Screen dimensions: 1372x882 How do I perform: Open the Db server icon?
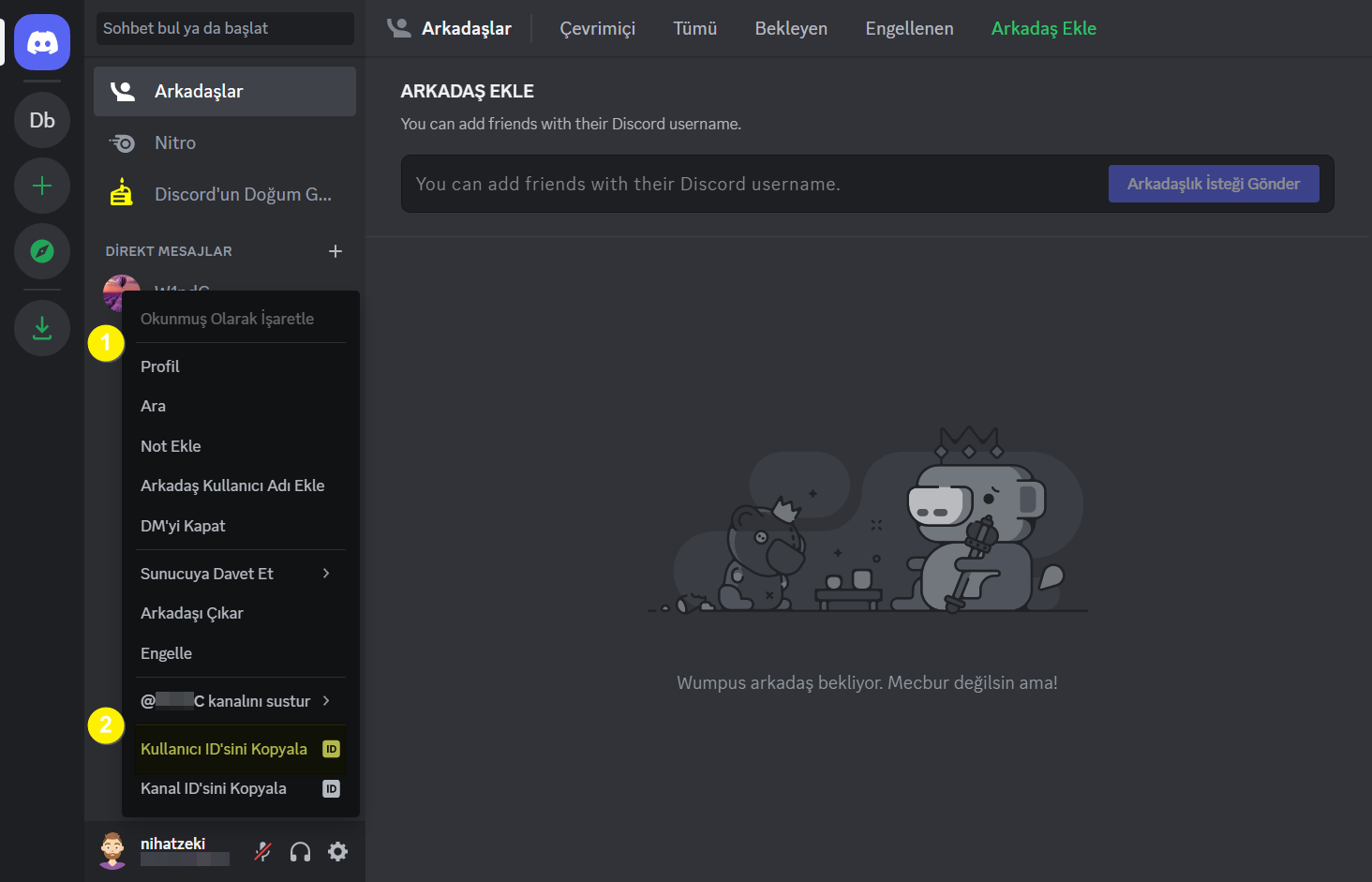coord(42,120)
